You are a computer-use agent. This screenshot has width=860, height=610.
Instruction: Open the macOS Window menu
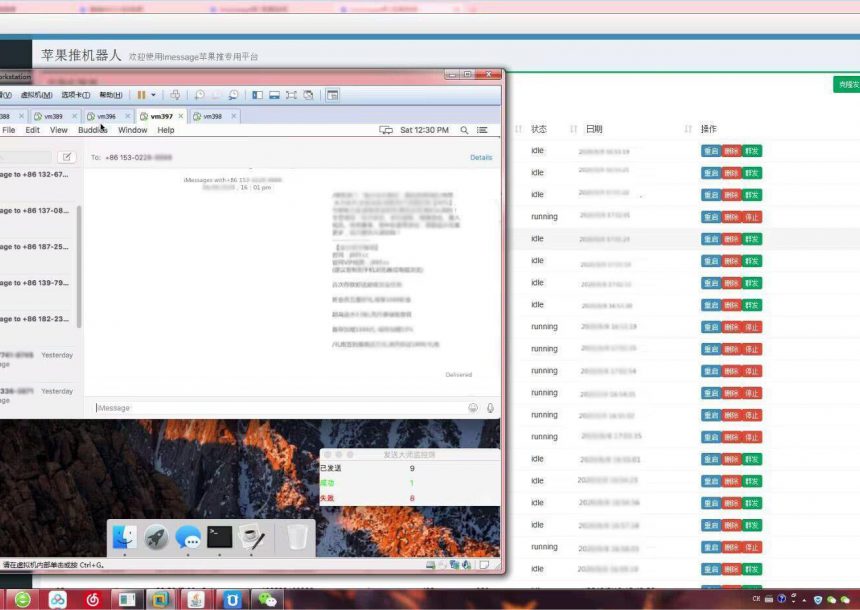pos(133,130)
